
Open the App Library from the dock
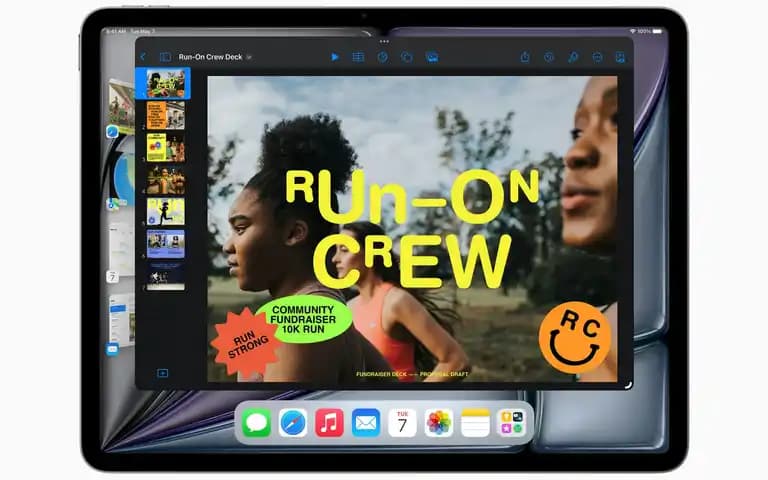(511, 423)
